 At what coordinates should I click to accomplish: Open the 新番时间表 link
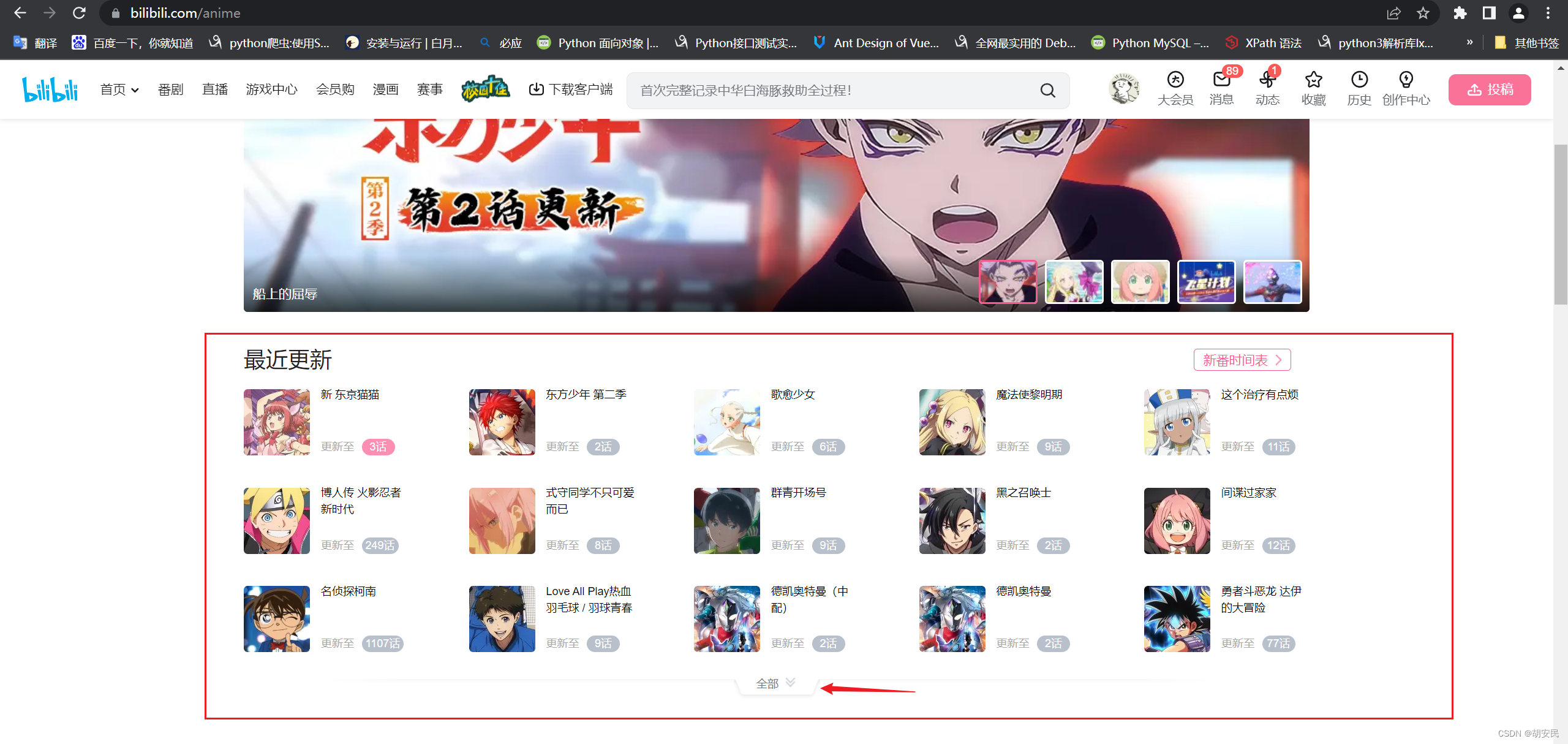click(x=1242, y=360)
